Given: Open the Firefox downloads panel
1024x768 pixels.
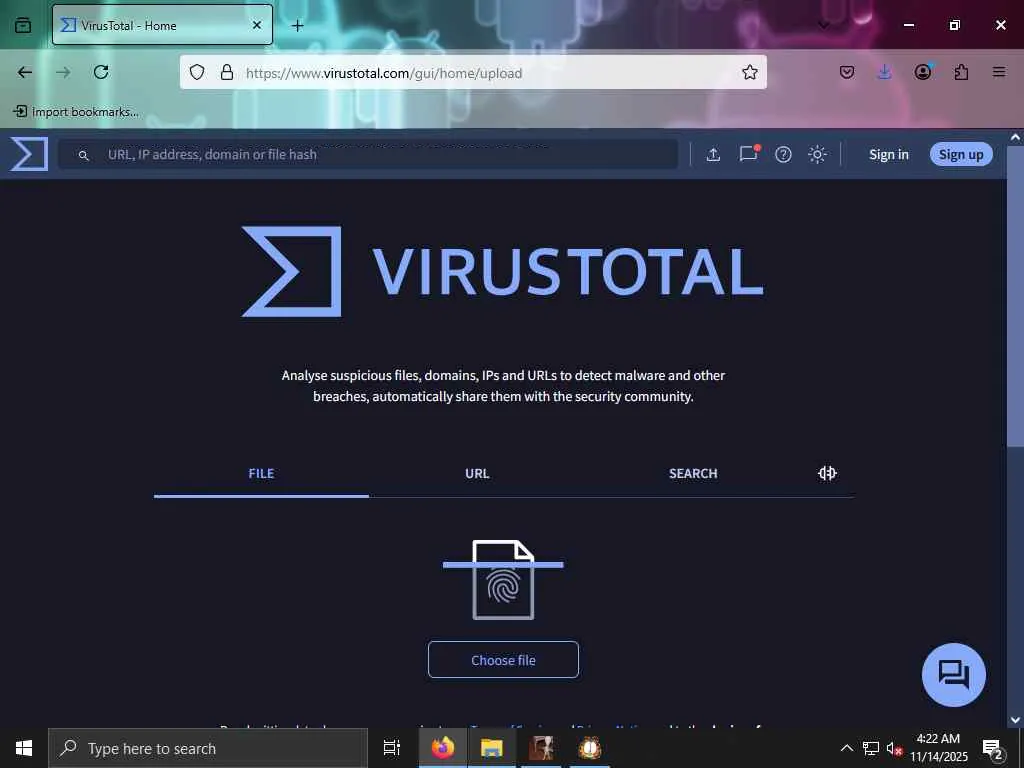Looking at the screenshot, I should pyautogui.click(x=884, y=72).
